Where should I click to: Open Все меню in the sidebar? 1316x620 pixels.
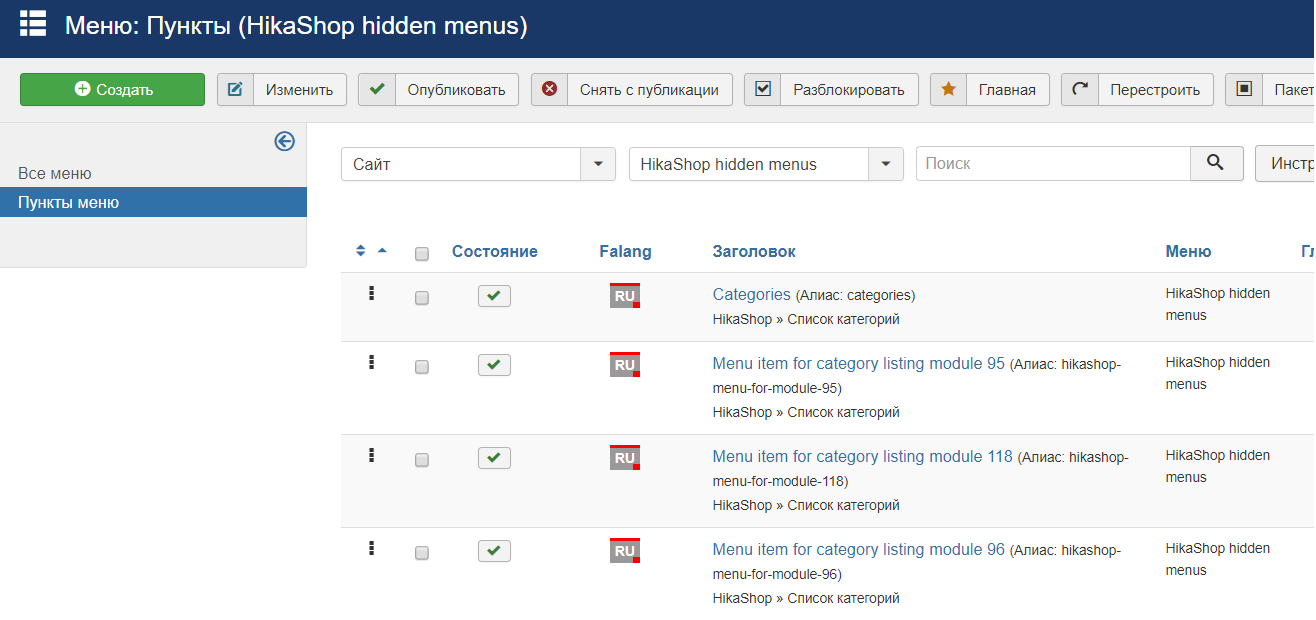pos(55,174)
